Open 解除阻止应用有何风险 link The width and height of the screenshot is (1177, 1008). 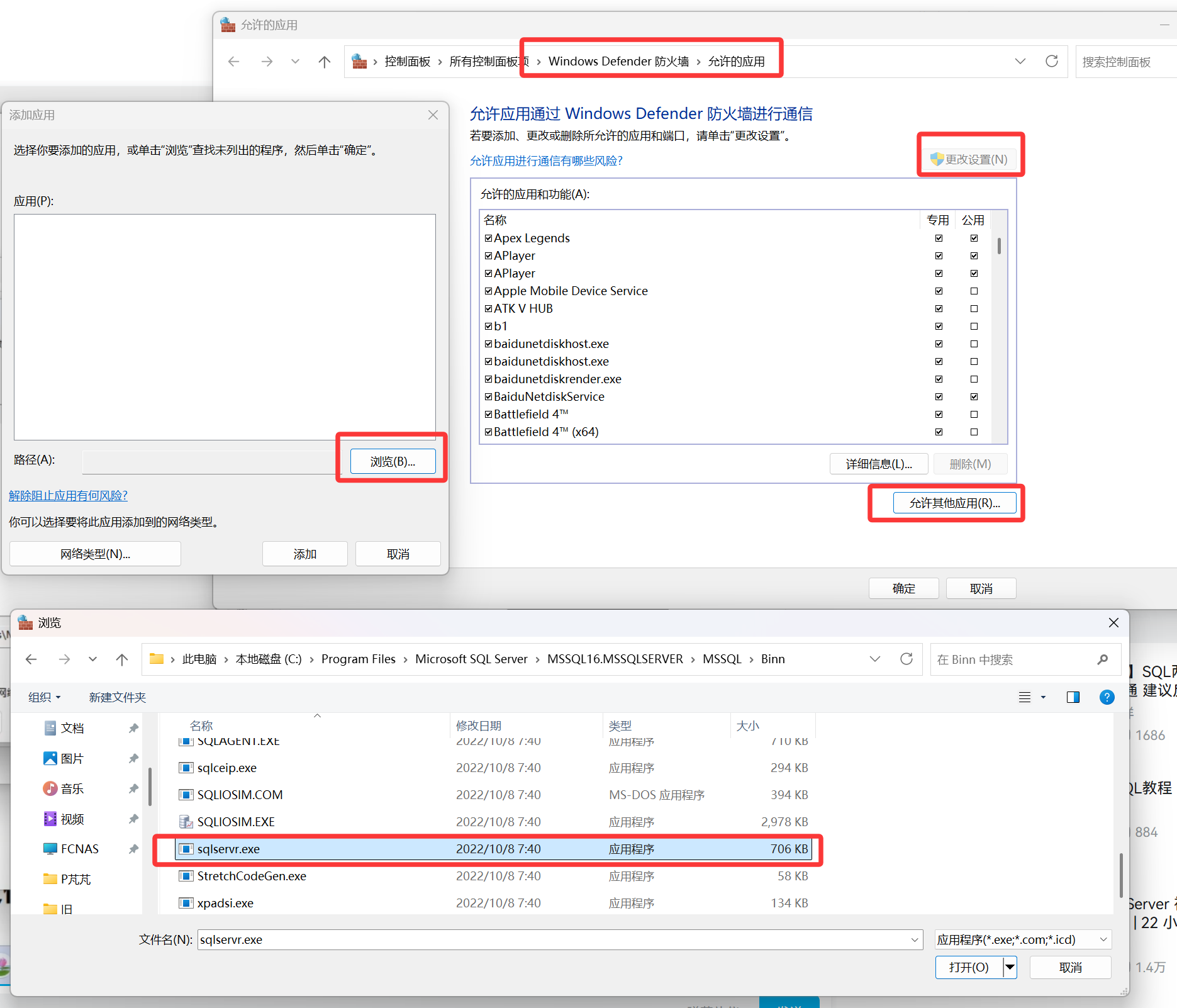tap(68, 495)
